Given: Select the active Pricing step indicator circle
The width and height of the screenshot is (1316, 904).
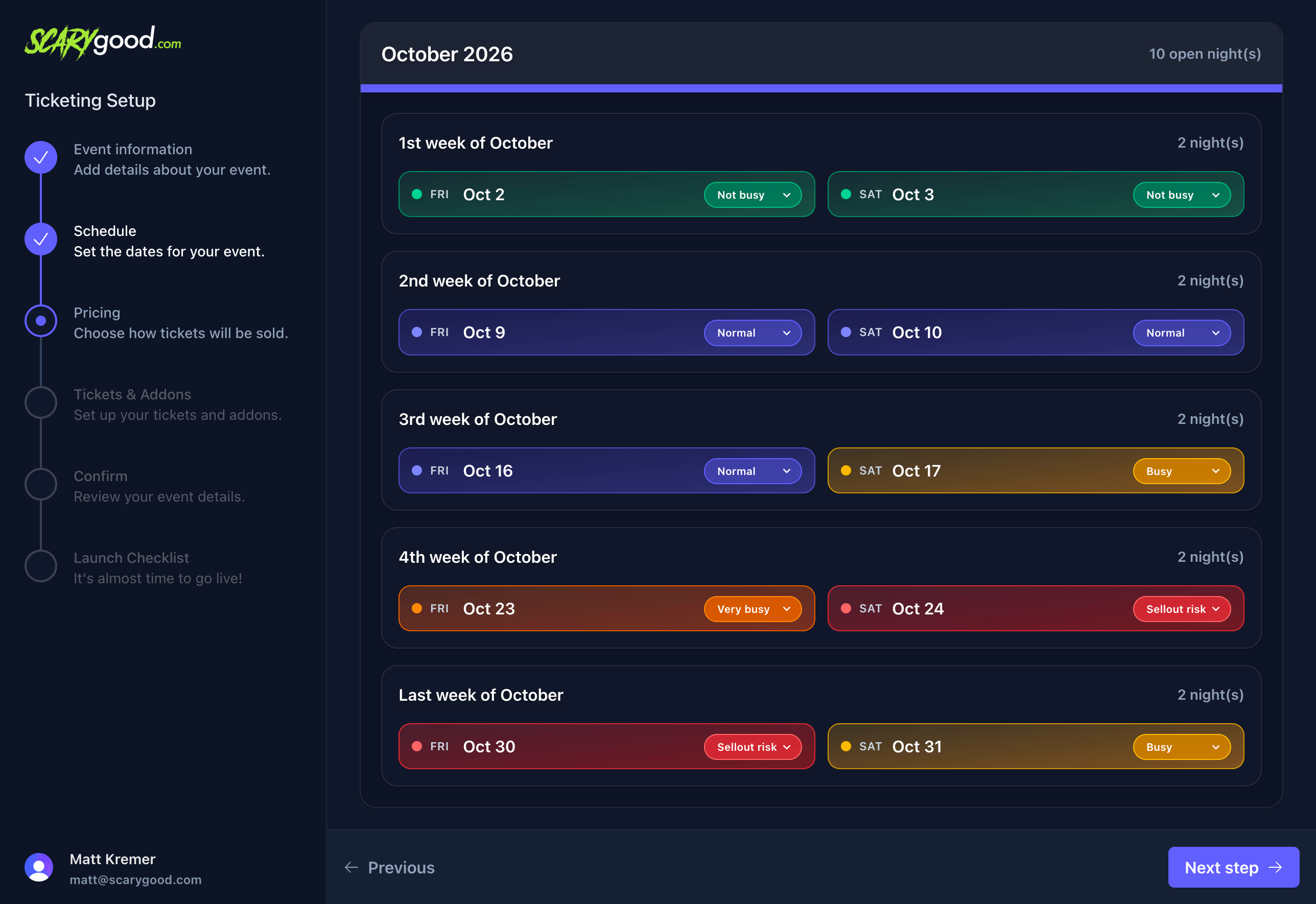Looking at the screenshot, I should tap(40, 321).
